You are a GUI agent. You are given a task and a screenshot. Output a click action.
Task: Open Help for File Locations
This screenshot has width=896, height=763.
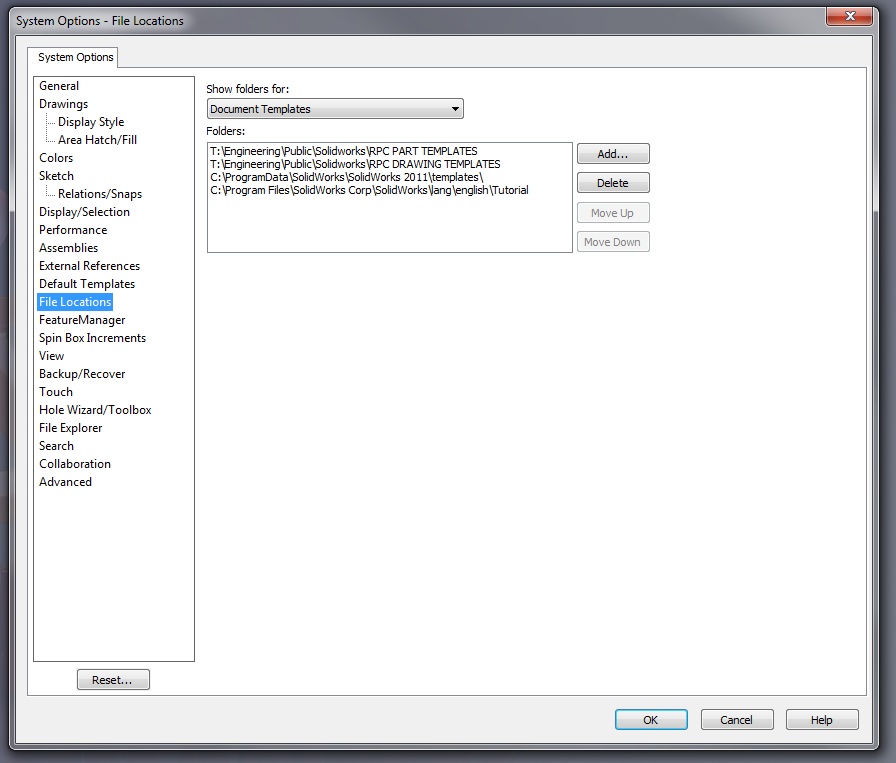pyautogui.click(x=822, y=720)
